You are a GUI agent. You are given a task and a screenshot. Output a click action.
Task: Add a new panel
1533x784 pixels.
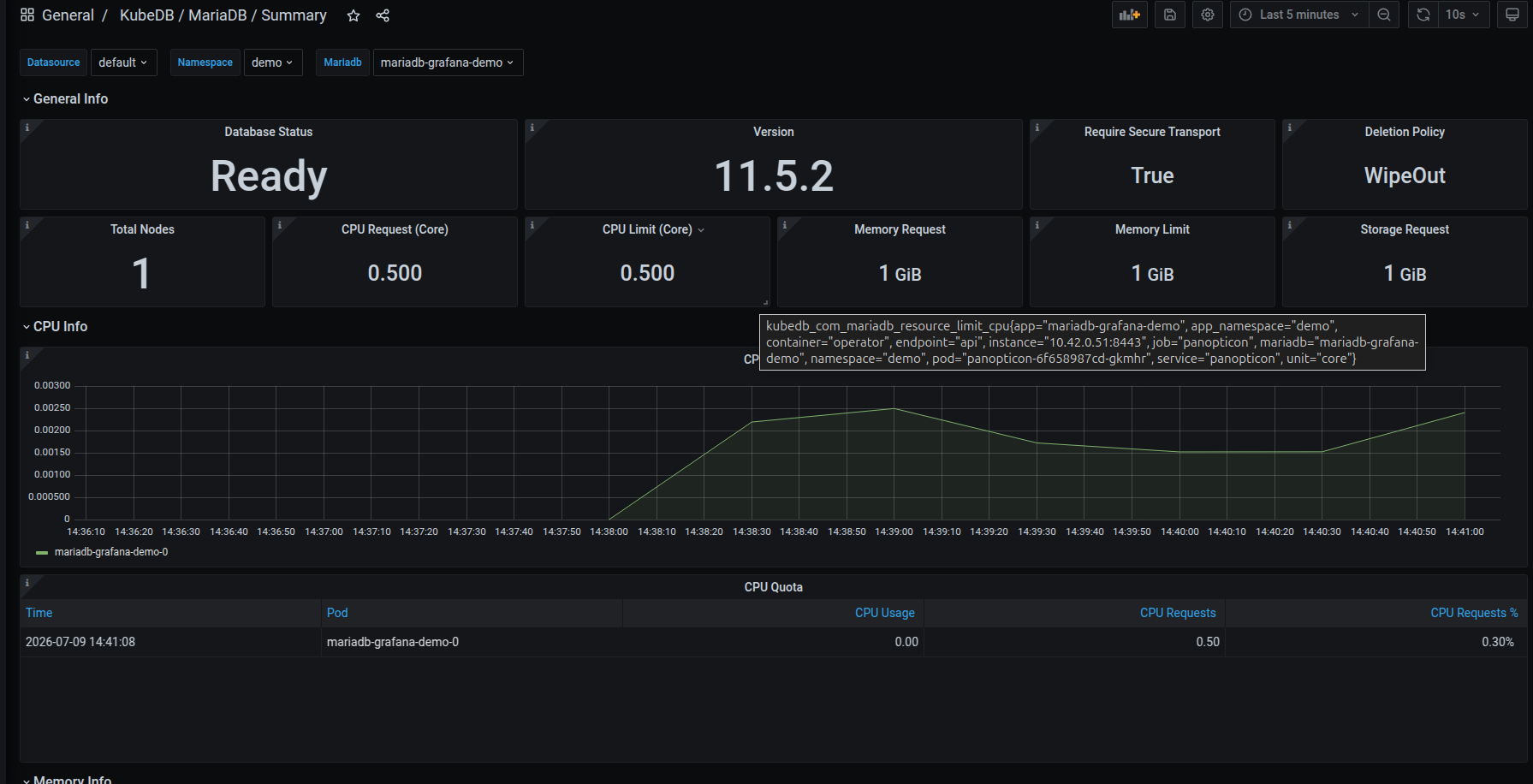[x=1130, y=15]
